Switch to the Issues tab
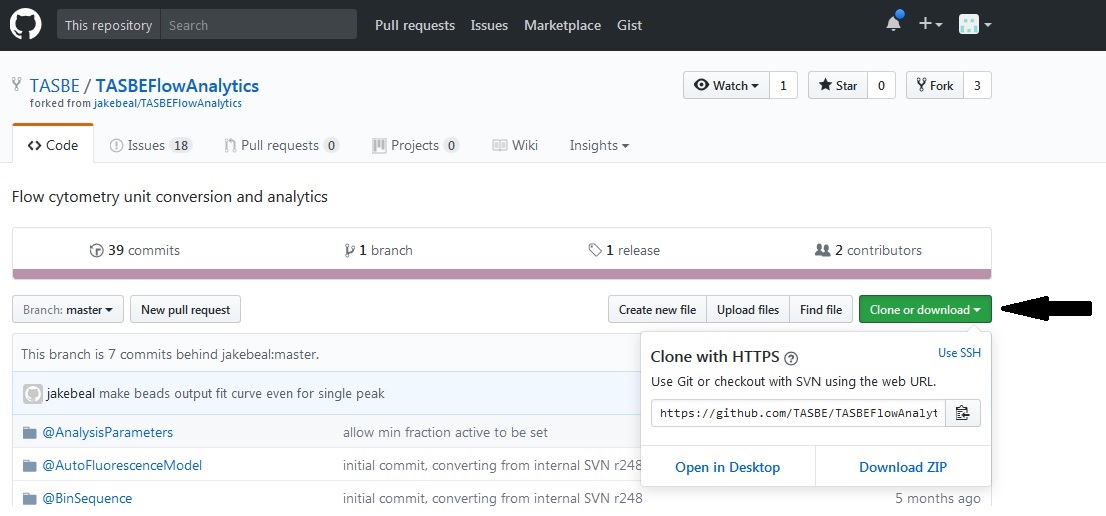The width and height of the screenshot is (1106, 516). (150, 145)
